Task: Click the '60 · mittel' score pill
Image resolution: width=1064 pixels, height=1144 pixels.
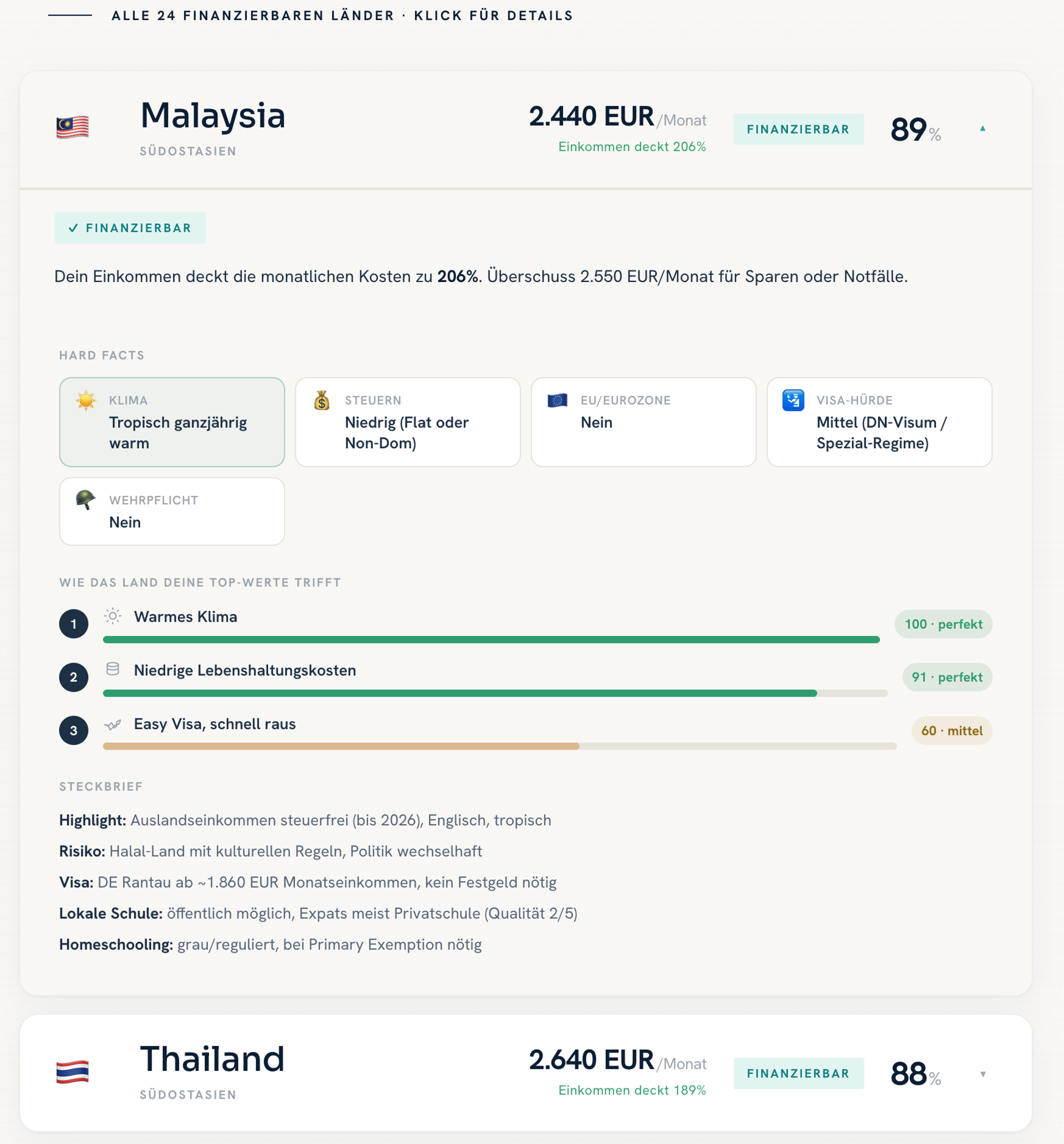Action: pyautogui.click(x=952, y=730)
